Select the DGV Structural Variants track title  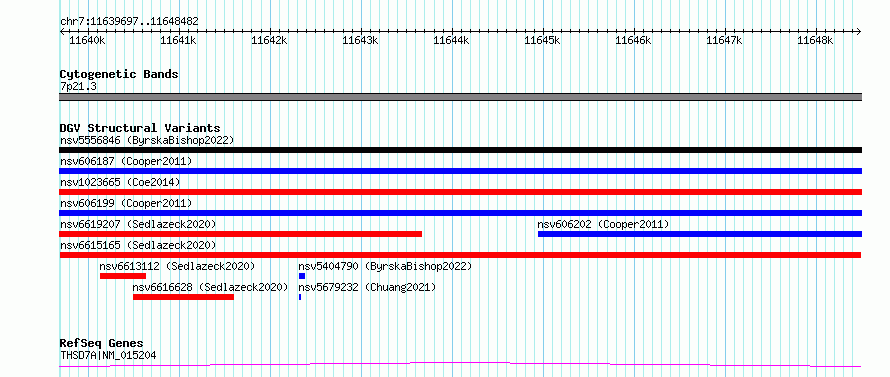click(140, 128)
